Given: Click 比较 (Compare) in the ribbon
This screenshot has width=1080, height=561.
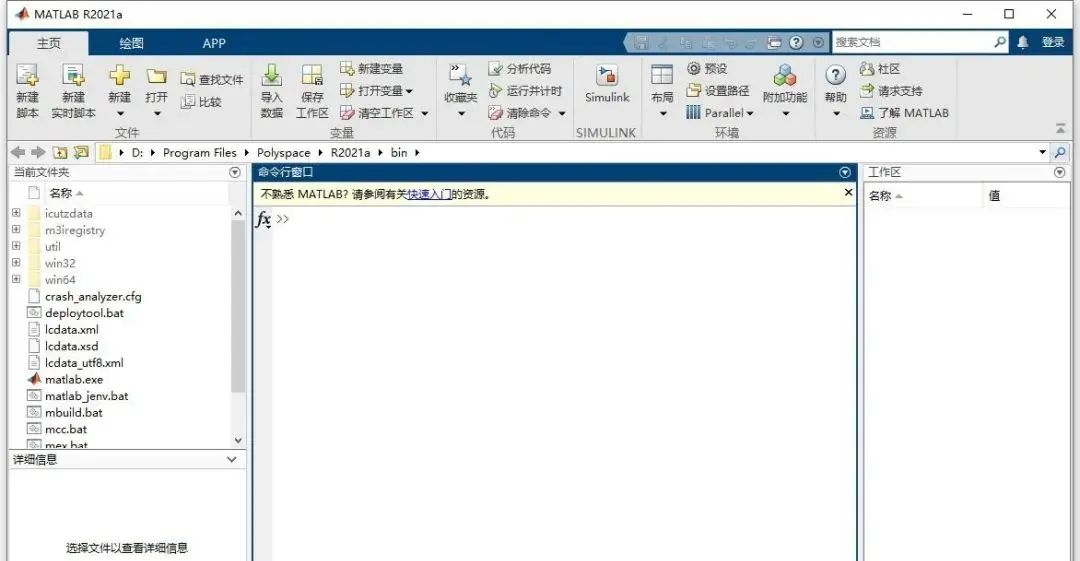Looking at the screenshot, I should 201,102.
